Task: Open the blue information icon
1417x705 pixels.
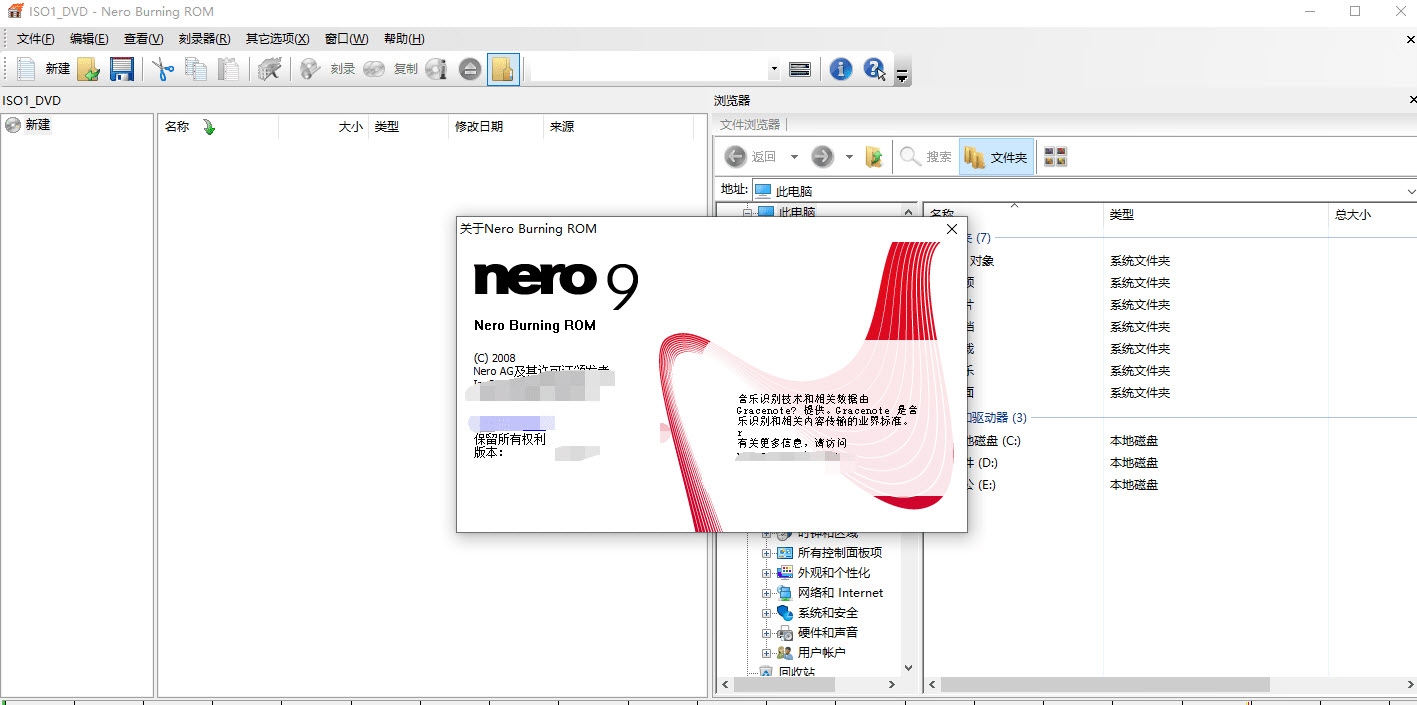Action: click(x=841, y=69)
